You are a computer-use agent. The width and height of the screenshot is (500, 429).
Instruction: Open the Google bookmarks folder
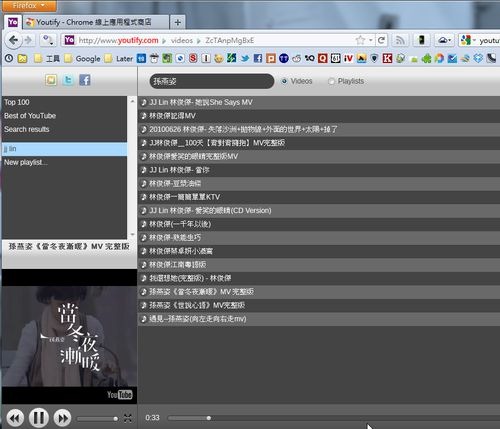tap(83, 59)
